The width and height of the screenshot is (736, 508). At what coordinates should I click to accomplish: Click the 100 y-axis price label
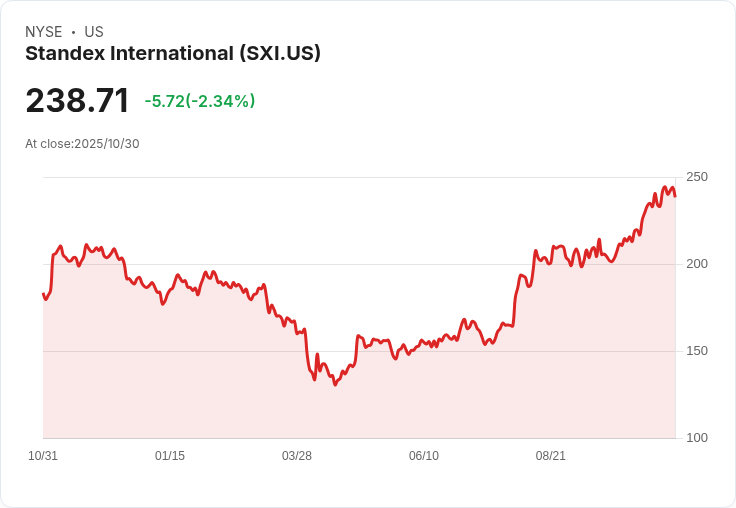pyautogui.click(x=697, y=438)
